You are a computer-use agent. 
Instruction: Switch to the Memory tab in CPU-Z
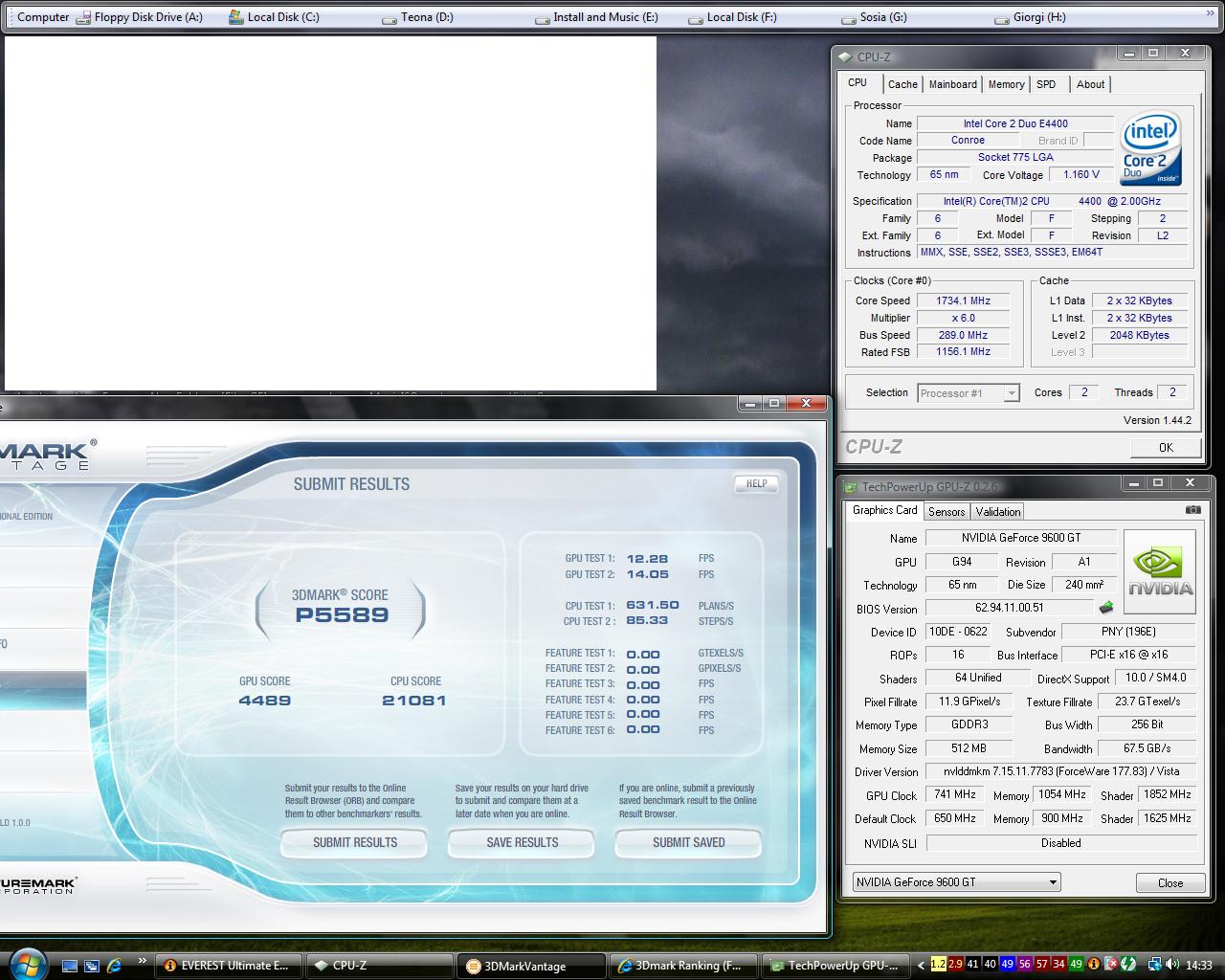[x=1006, y=84]
